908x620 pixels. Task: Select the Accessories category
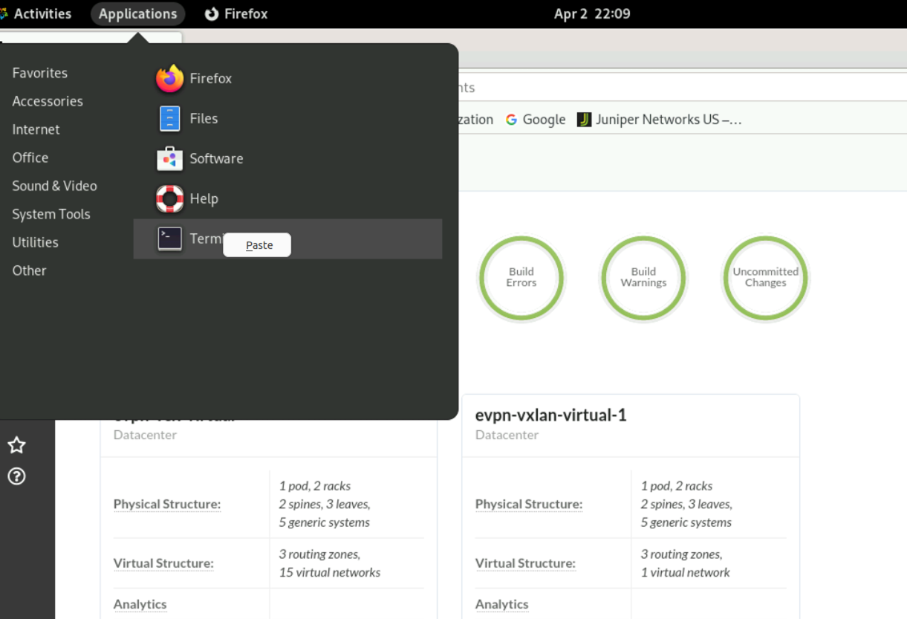47,101
